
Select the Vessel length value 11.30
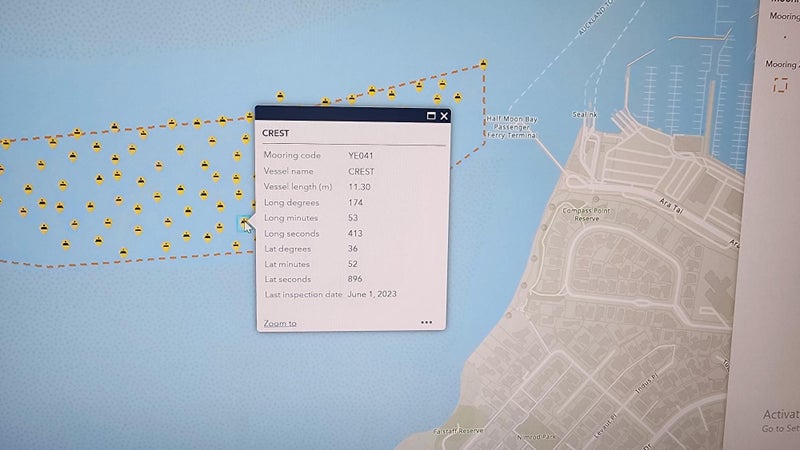pyautogui.click(x=360, y=187)
